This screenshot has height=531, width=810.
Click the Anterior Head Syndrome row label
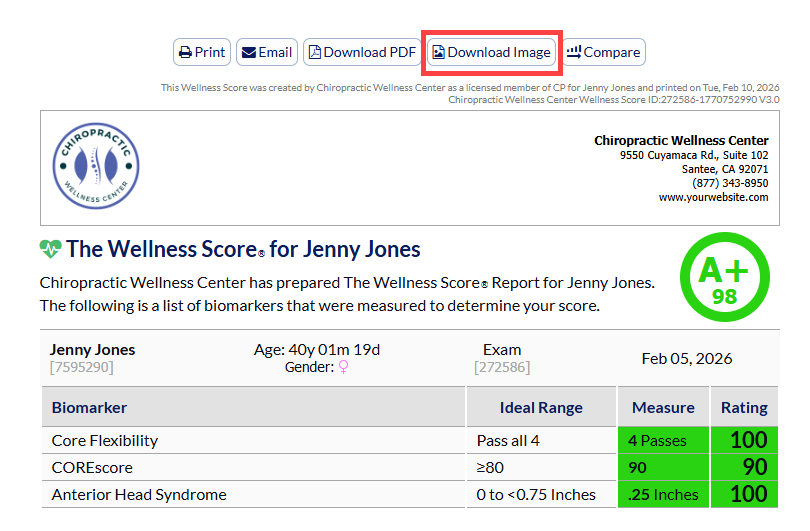click(139, 495)
